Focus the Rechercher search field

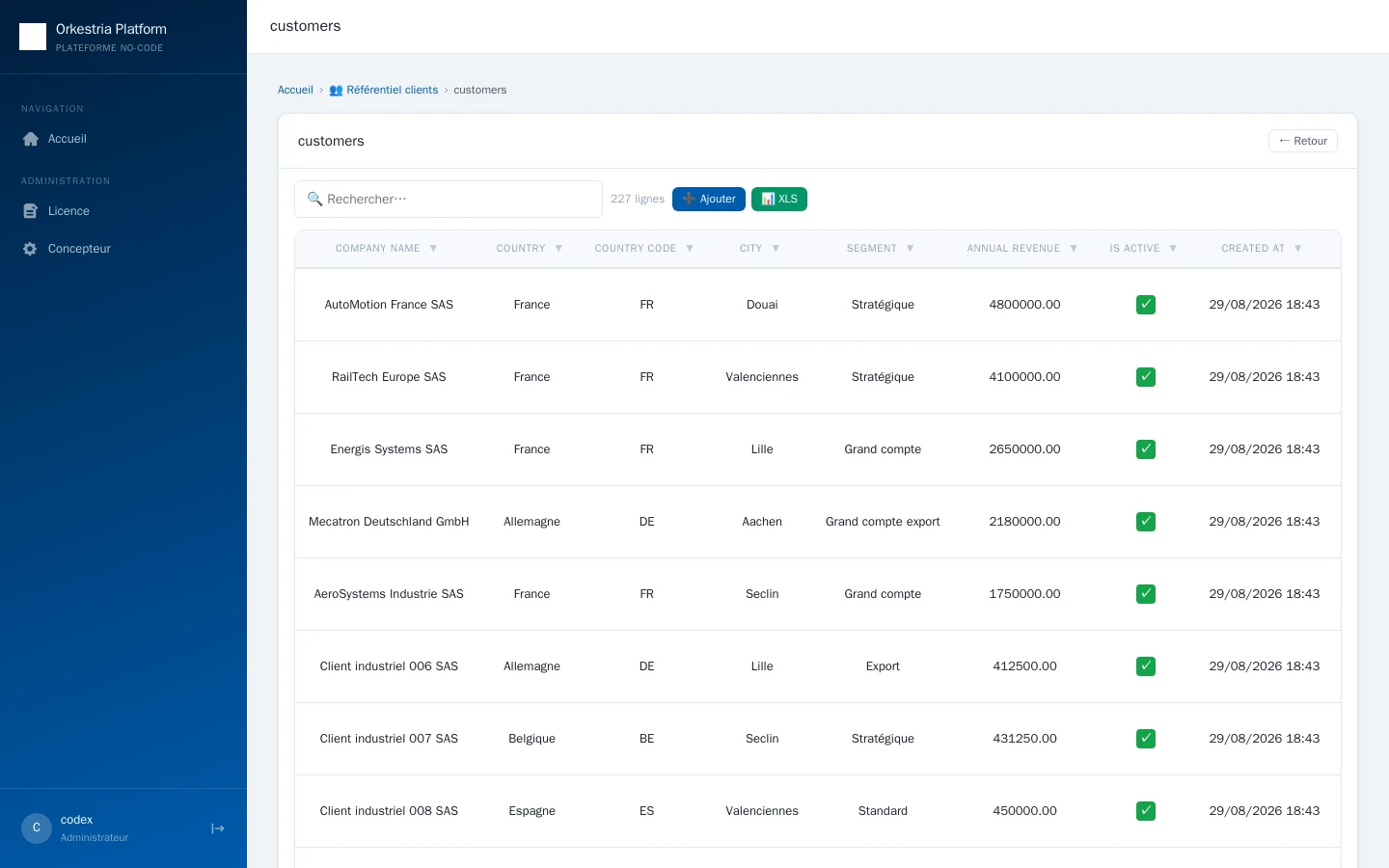[449, 199]
